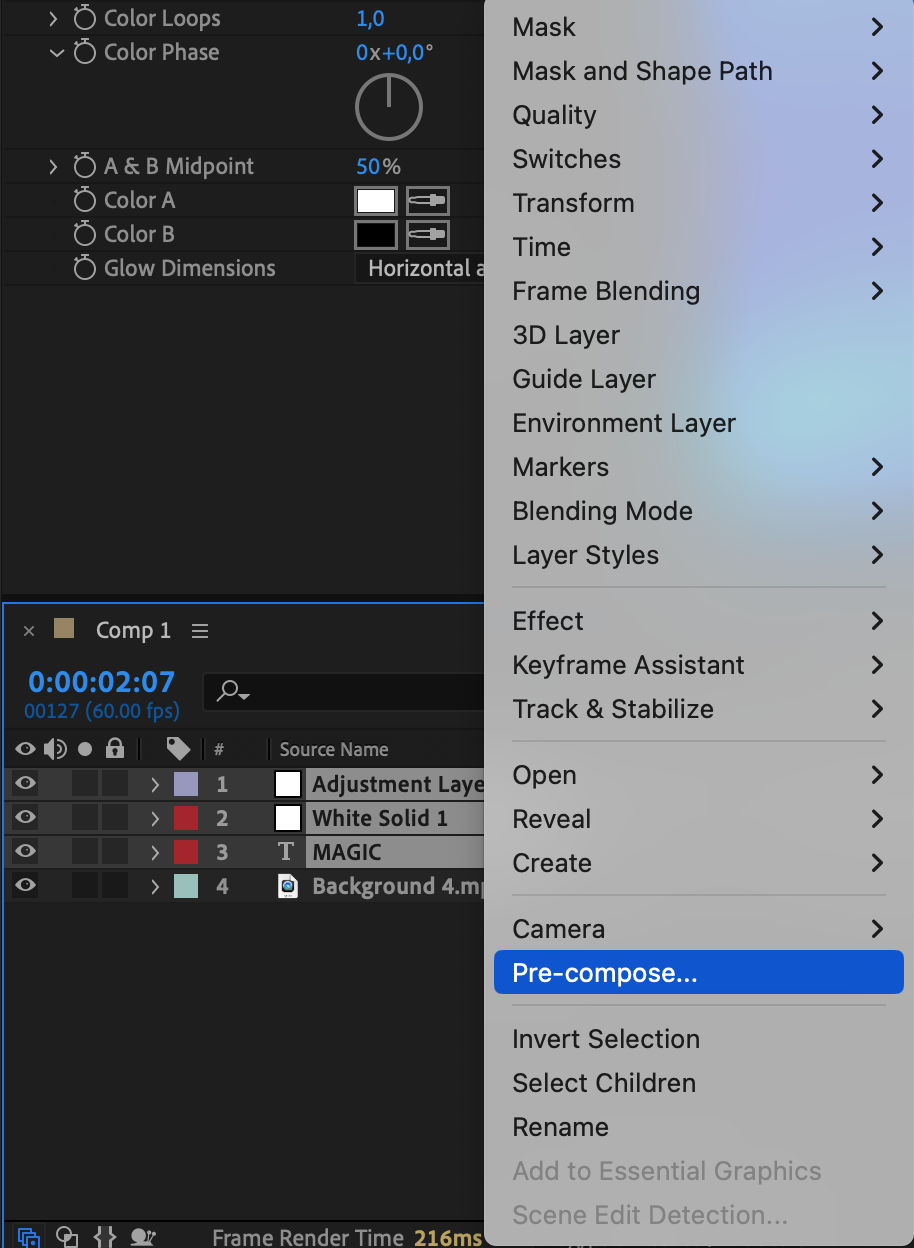This screenshot has width=914, height=1248.
Task: Click the current timecode 0:00:02:07
Action: 101,682
